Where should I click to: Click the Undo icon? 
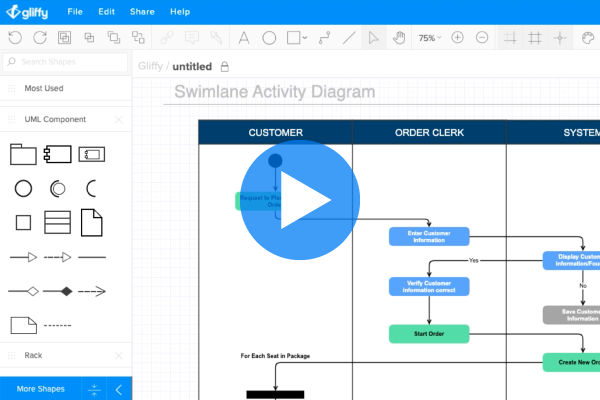click(x=15, y=38)
